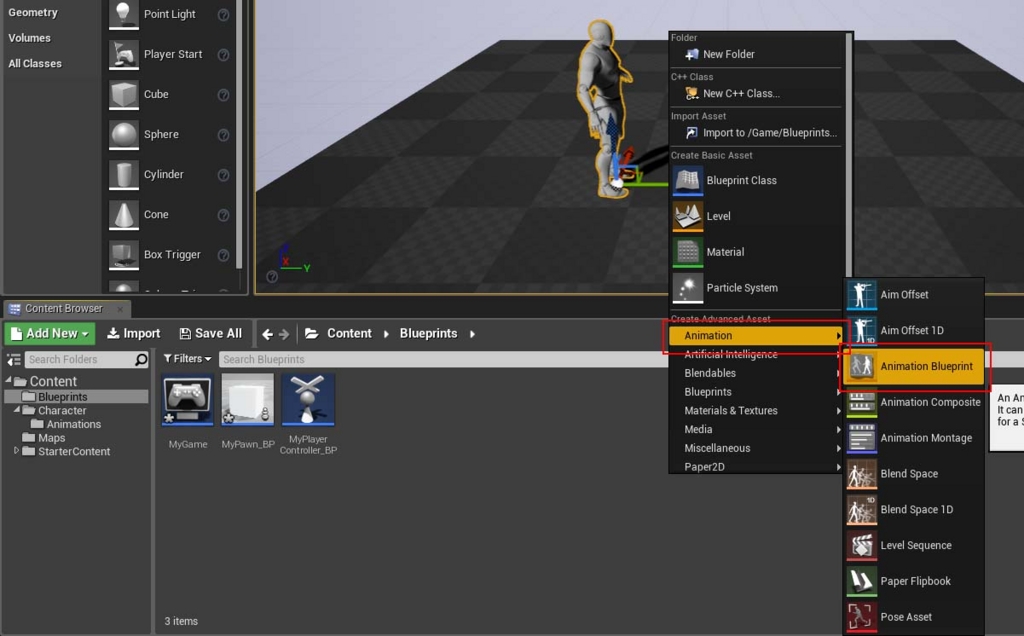Collapse the Character folder
This screenshot has height=636, width=1024.
pyautogui.click(x=17, y=410)
